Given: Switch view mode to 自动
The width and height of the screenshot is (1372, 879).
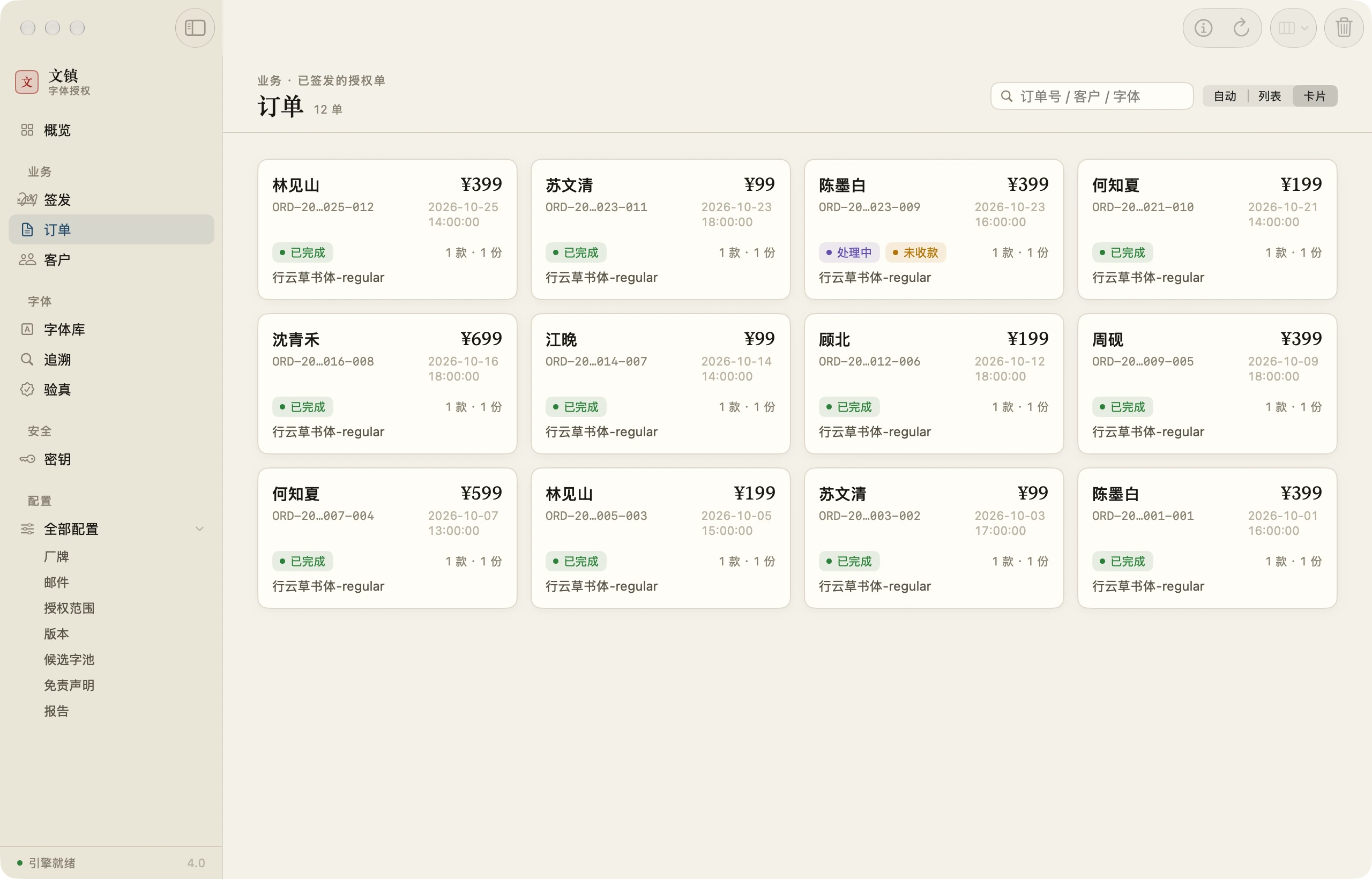Looking at the screenshot, I should 1225,96.
